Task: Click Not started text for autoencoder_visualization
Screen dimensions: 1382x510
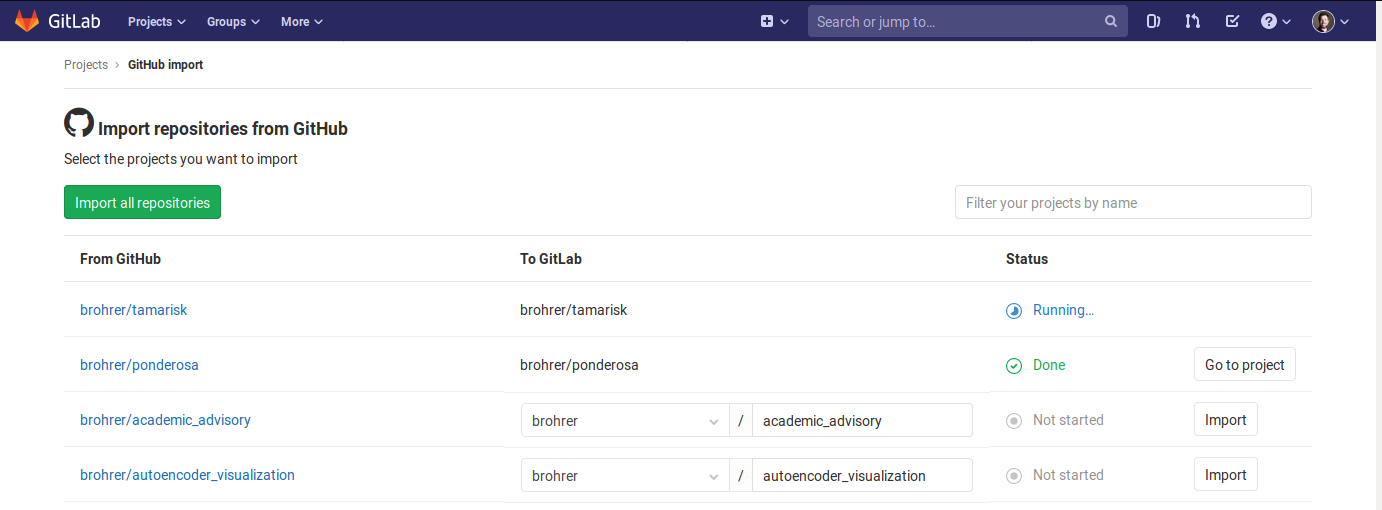Action: (x=1068, y=475)
